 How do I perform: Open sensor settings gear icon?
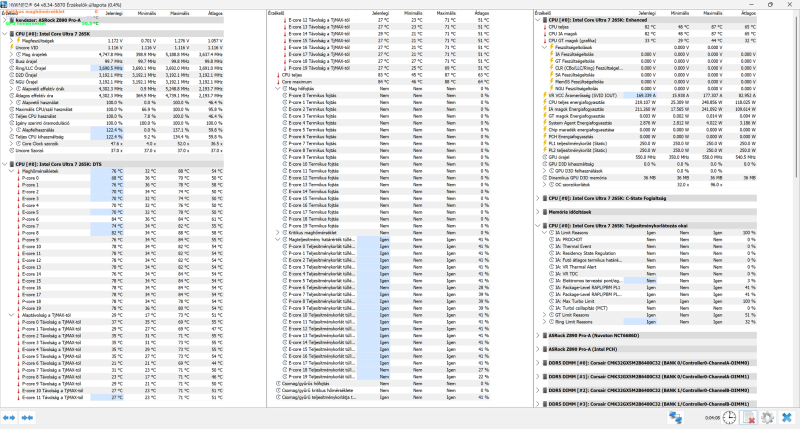[767, 418]
